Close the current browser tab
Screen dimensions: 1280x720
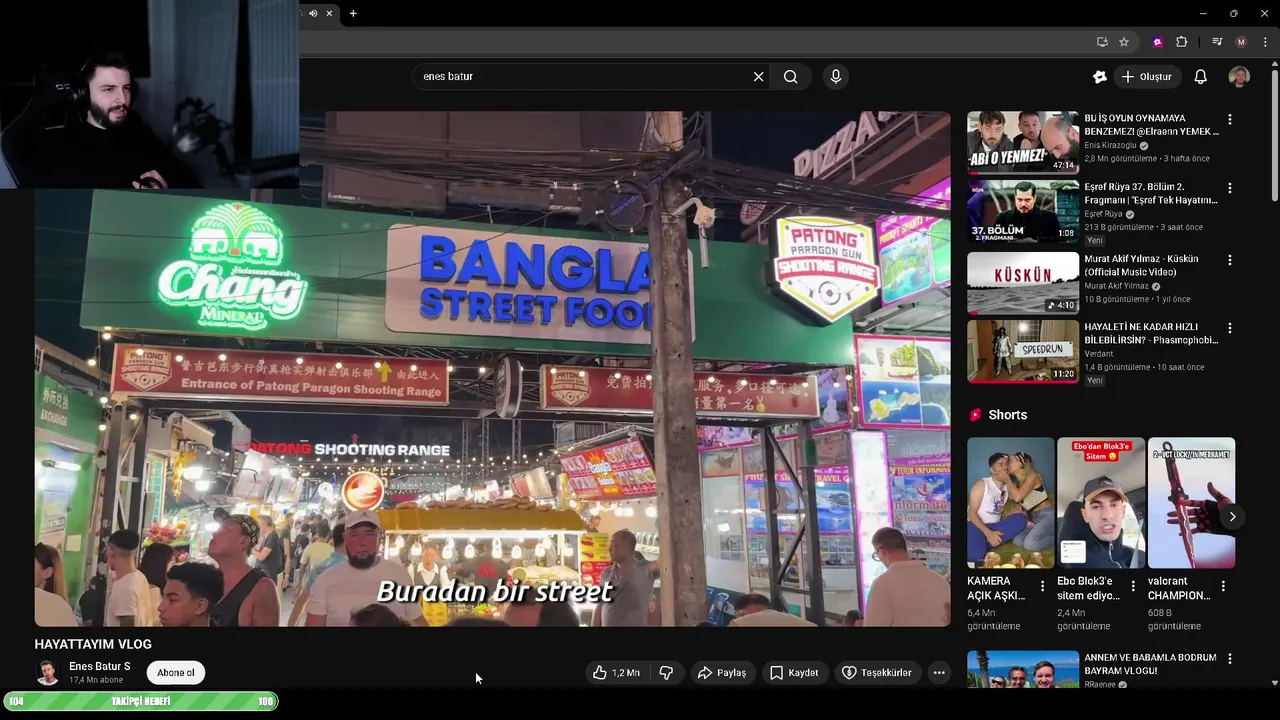pyautogui.click(x=329, y=13)
